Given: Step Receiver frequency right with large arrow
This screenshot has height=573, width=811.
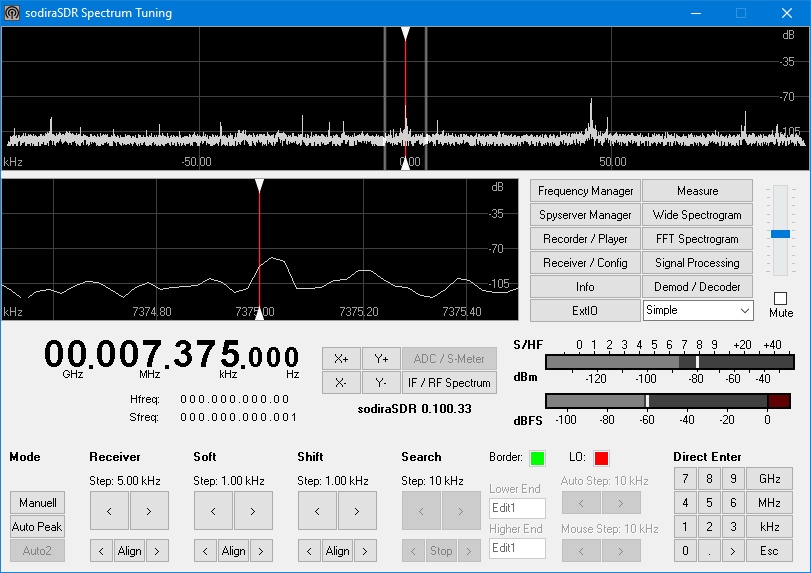Looking at the screenshot, I should [149, 511].
